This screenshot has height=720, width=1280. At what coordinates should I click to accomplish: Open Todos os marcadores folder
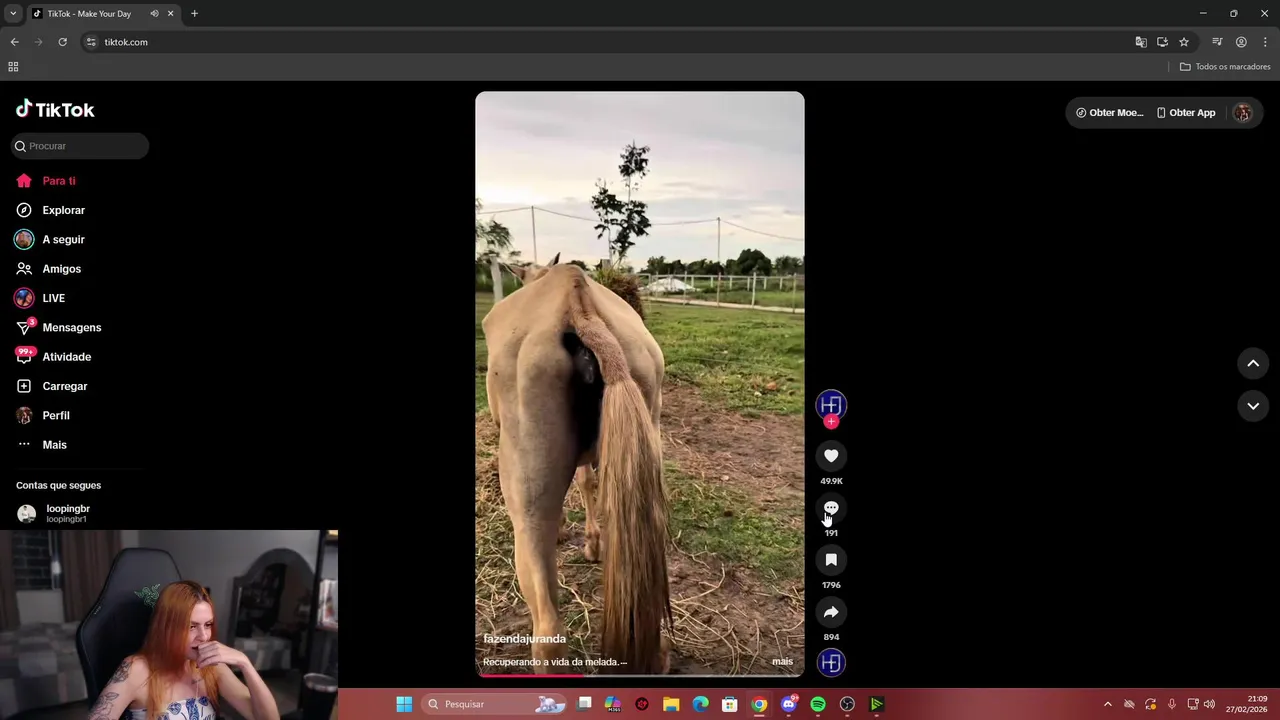pyautogui.click(x=1225, y=67)
